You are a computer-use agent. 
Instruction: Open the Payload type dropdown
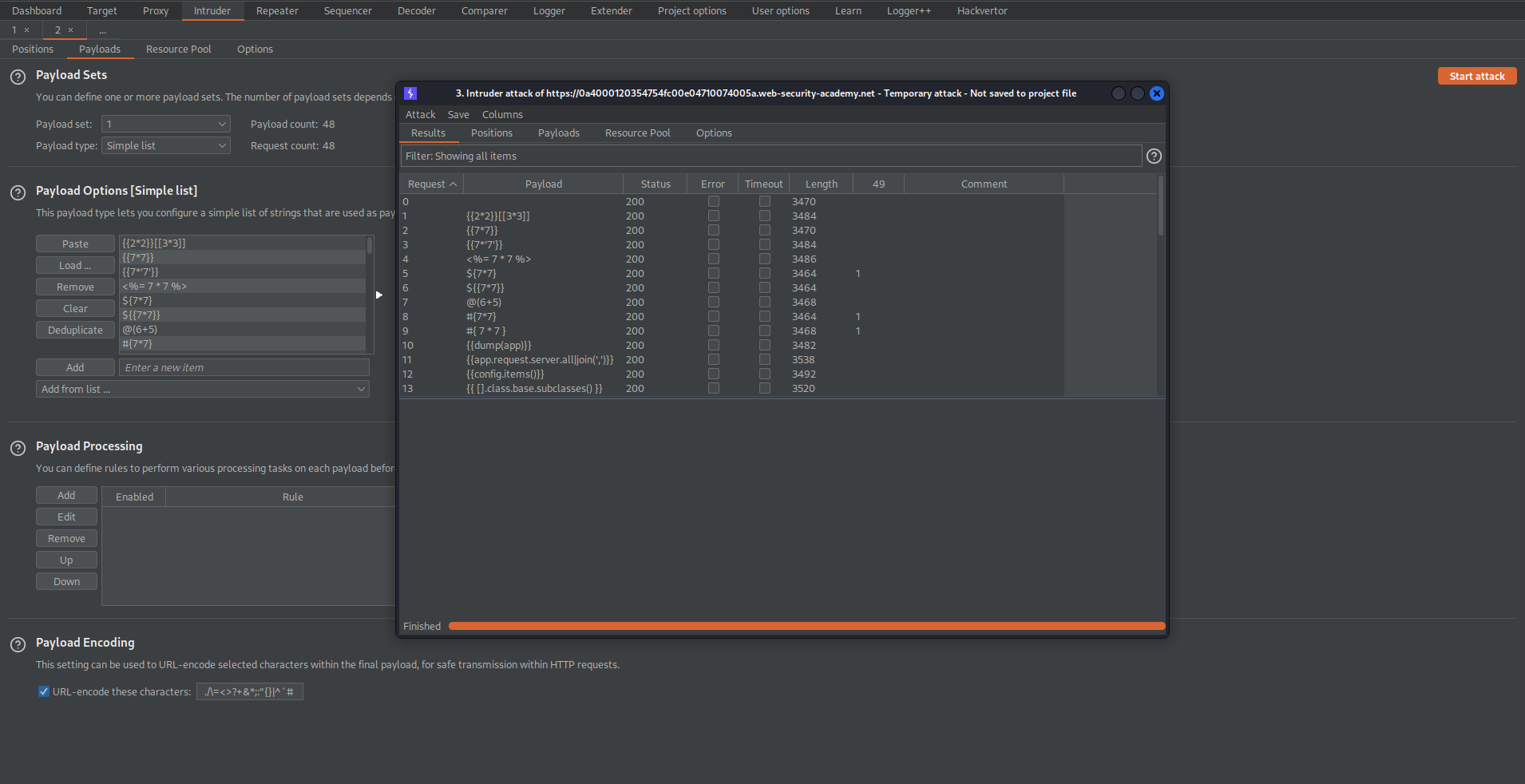click(x=166, y=145)
